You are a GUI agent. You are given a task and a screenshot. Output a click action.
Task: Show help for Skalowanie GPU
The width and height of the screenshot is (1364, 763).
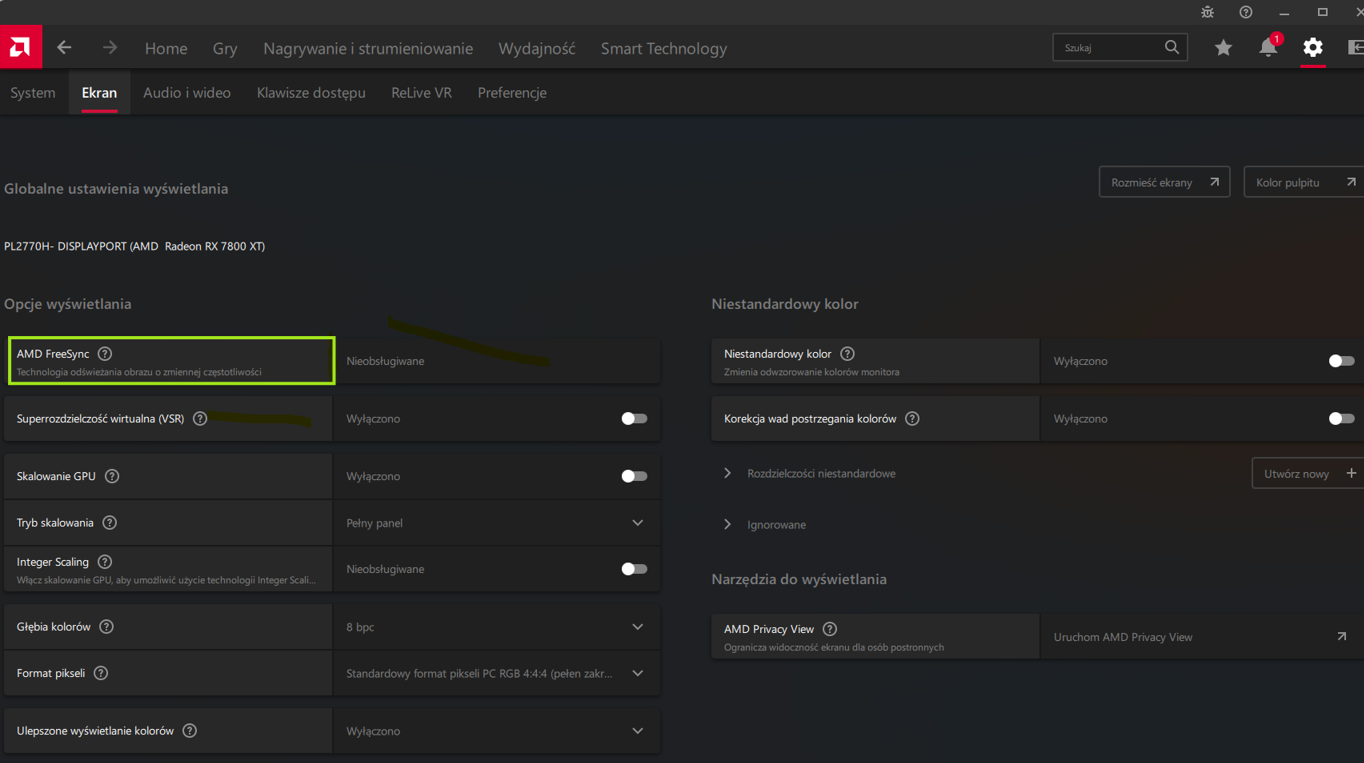pyautogui.click(x=112, y=476)
